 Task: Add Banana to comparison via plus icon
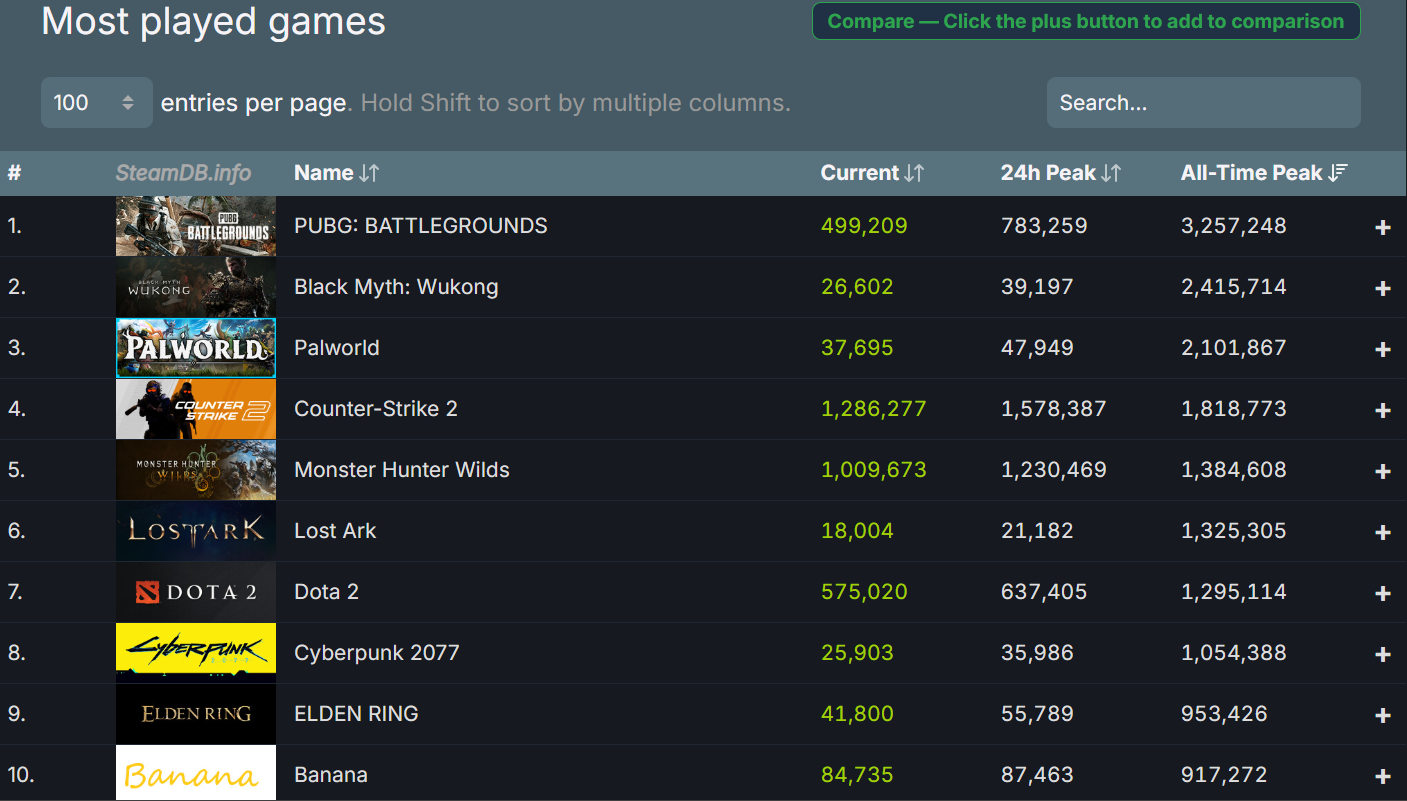pyautogui.click(x=1382, y=774)
